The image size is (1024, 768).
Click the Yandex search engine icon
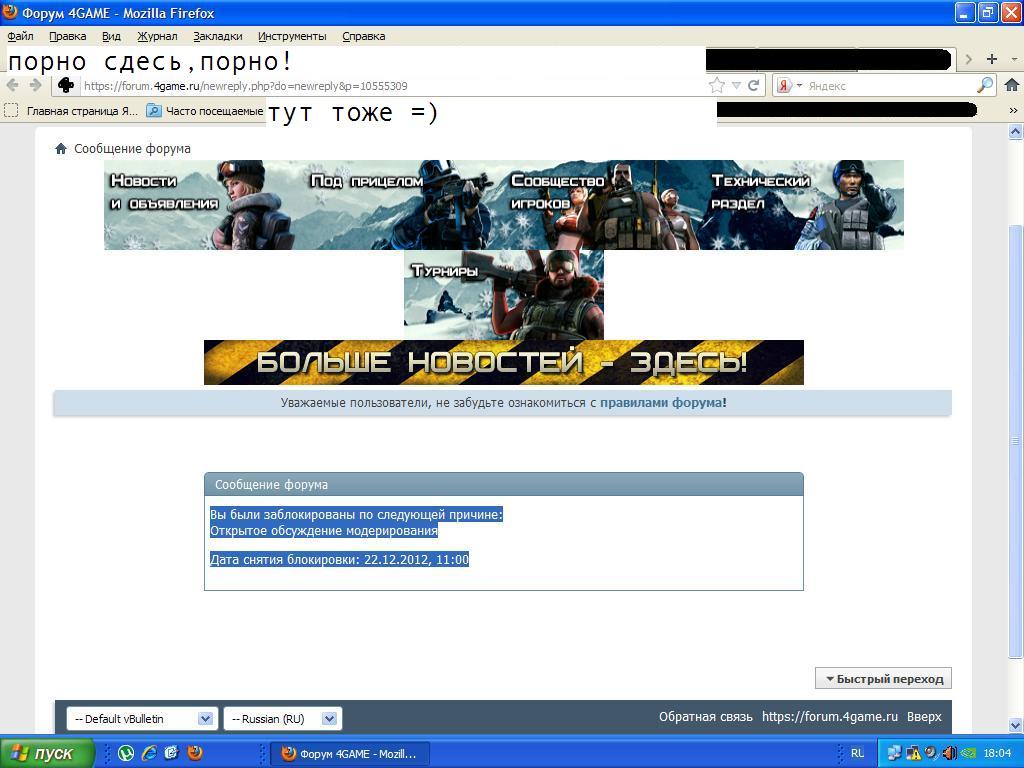784,86
